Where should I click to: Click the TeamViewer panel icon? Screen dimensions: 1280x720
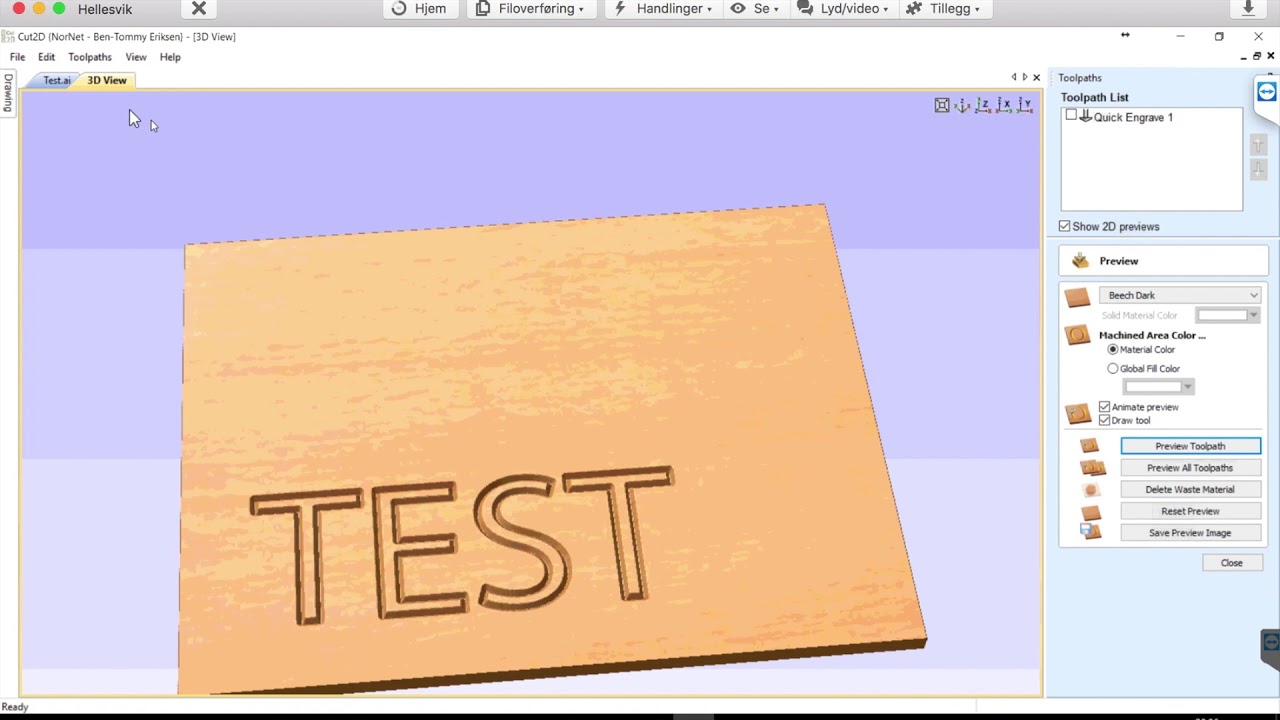tap(1267, 92)
